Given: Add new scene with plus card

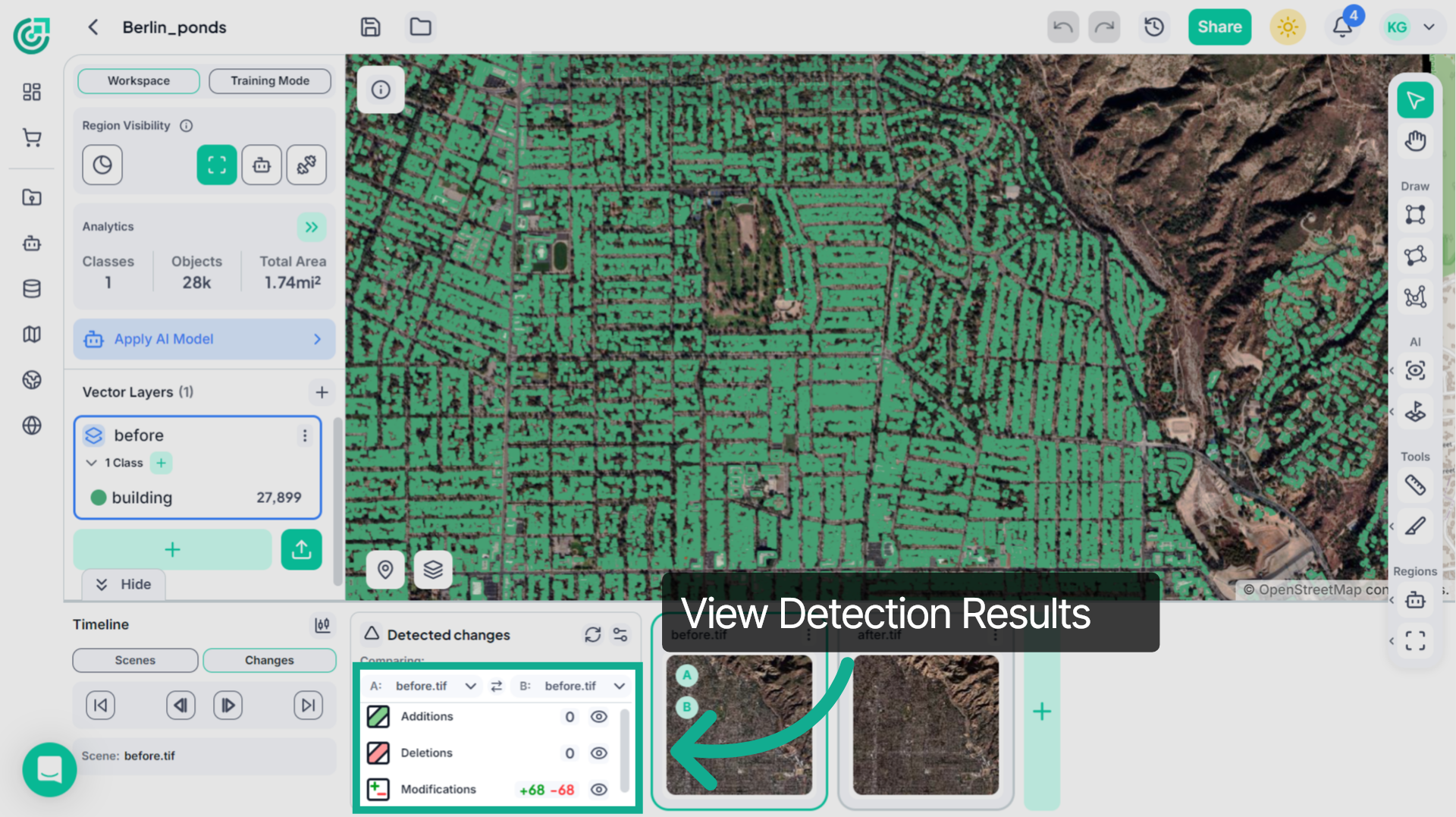Looking at the screenshot, I should [x=1042, y=712].
